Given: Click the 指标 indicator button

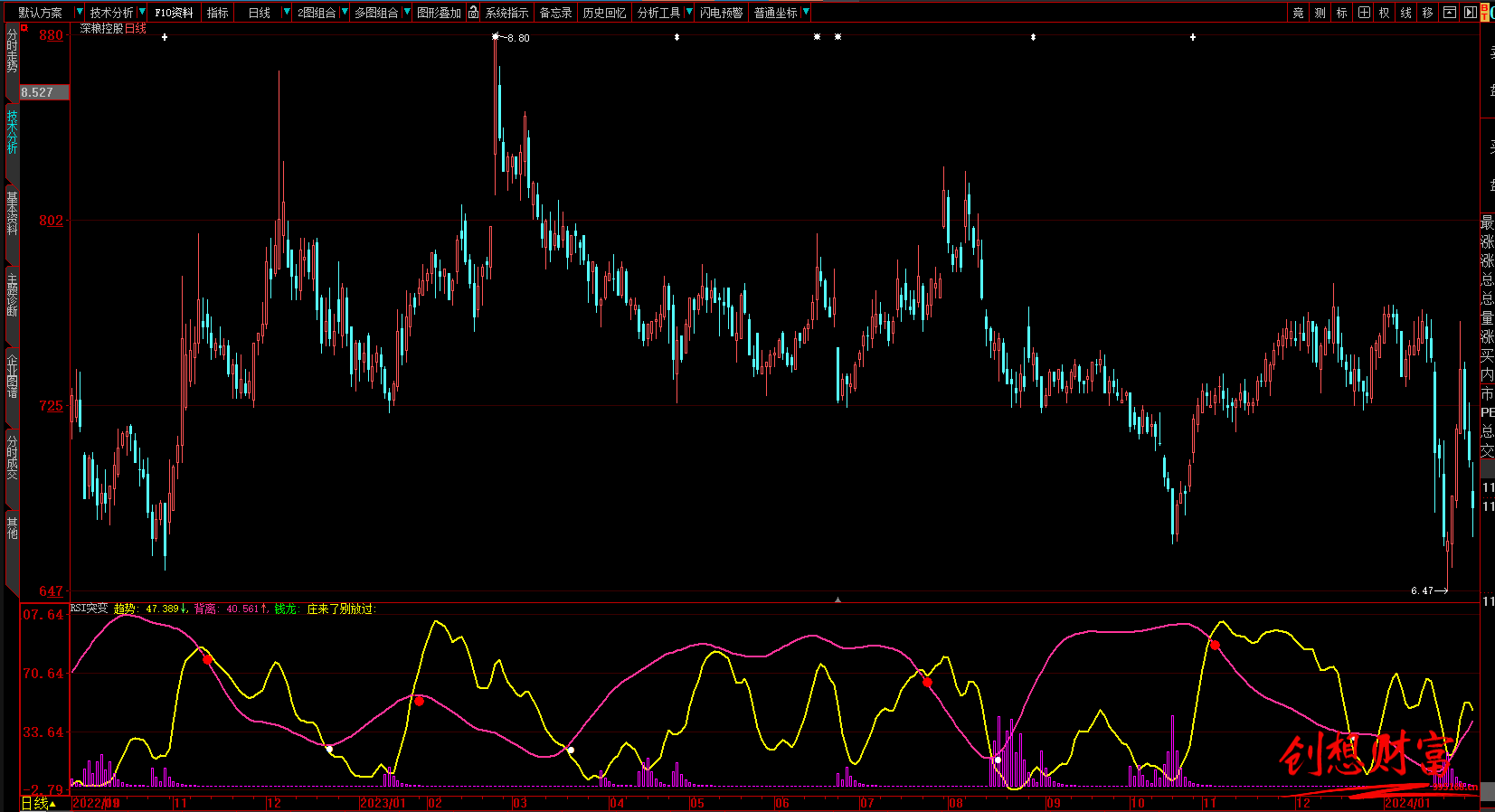Looking at the screenshot, I should pyautogui.click(x=218, y=13).
